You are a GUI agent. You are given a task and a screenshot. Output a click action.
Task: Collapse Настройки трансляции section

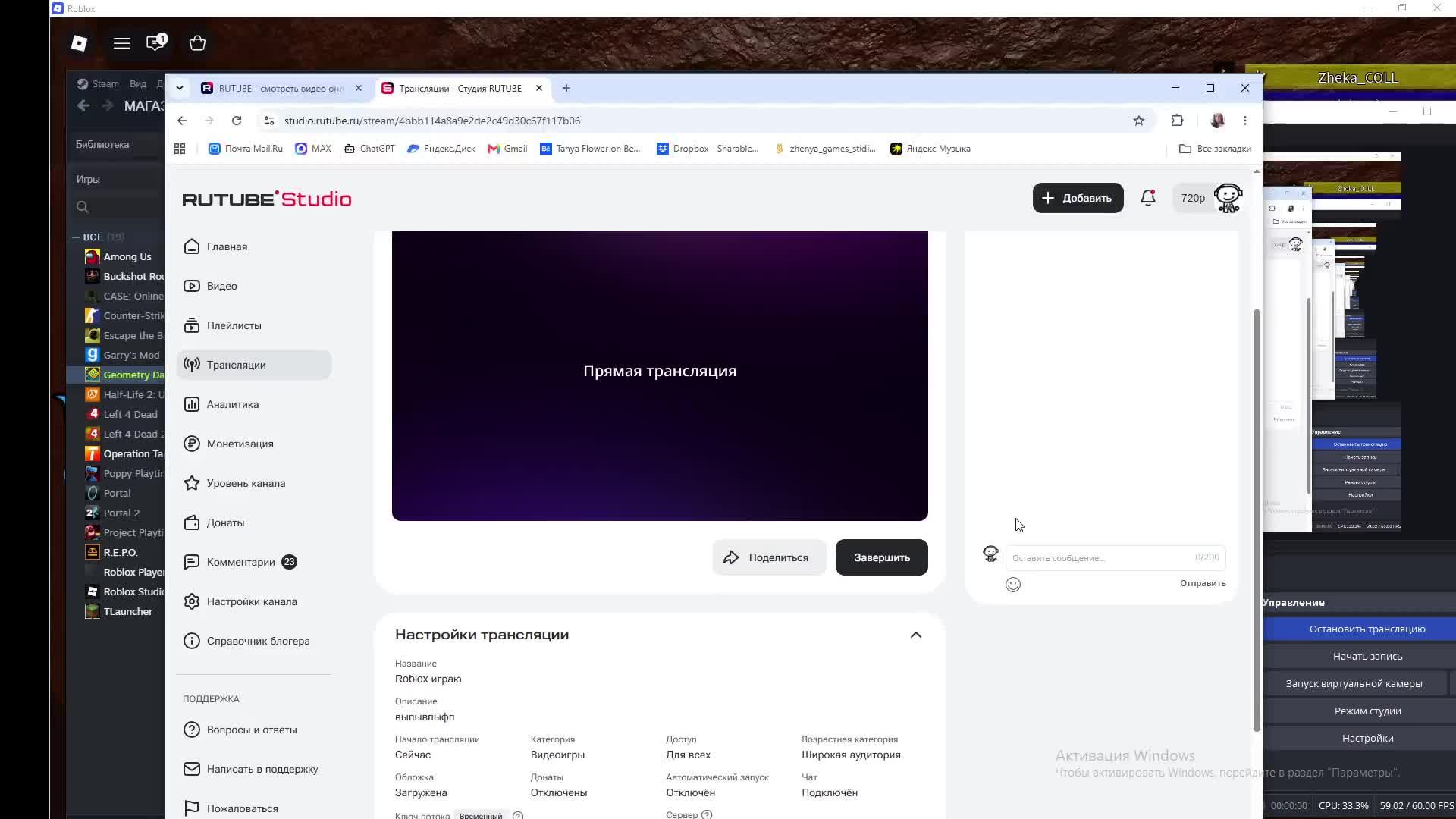916,635
